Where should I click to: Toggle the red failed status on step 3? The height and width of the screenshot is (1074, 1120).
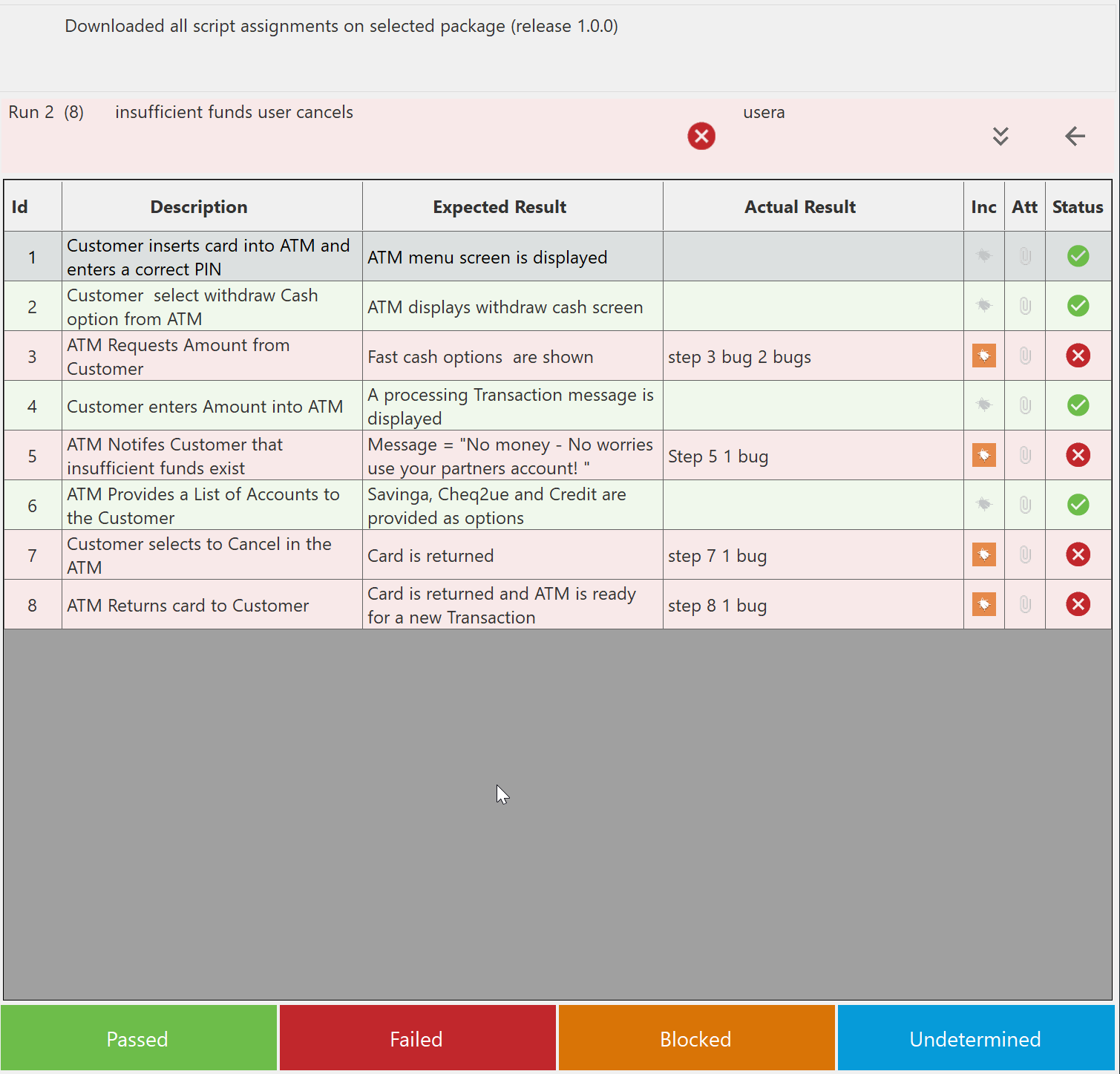[x=1078, y=356]
